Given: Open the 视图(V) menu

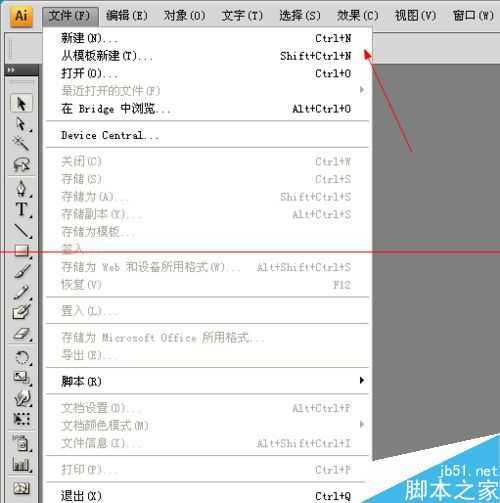Looking at the screenshot, I should 416,16.
